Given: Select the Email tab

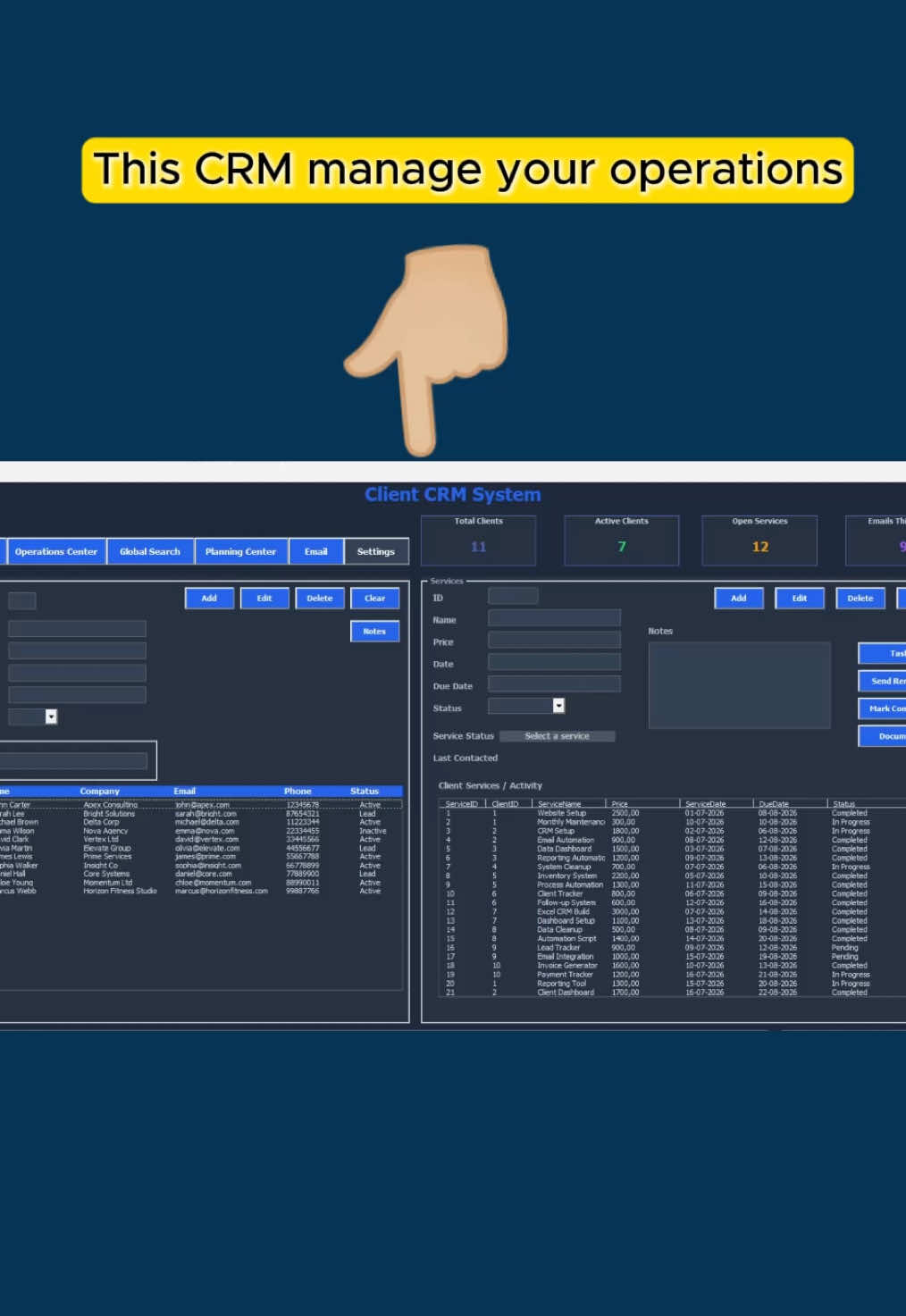Looking at the screenshot, I should (x=316, y=551).
